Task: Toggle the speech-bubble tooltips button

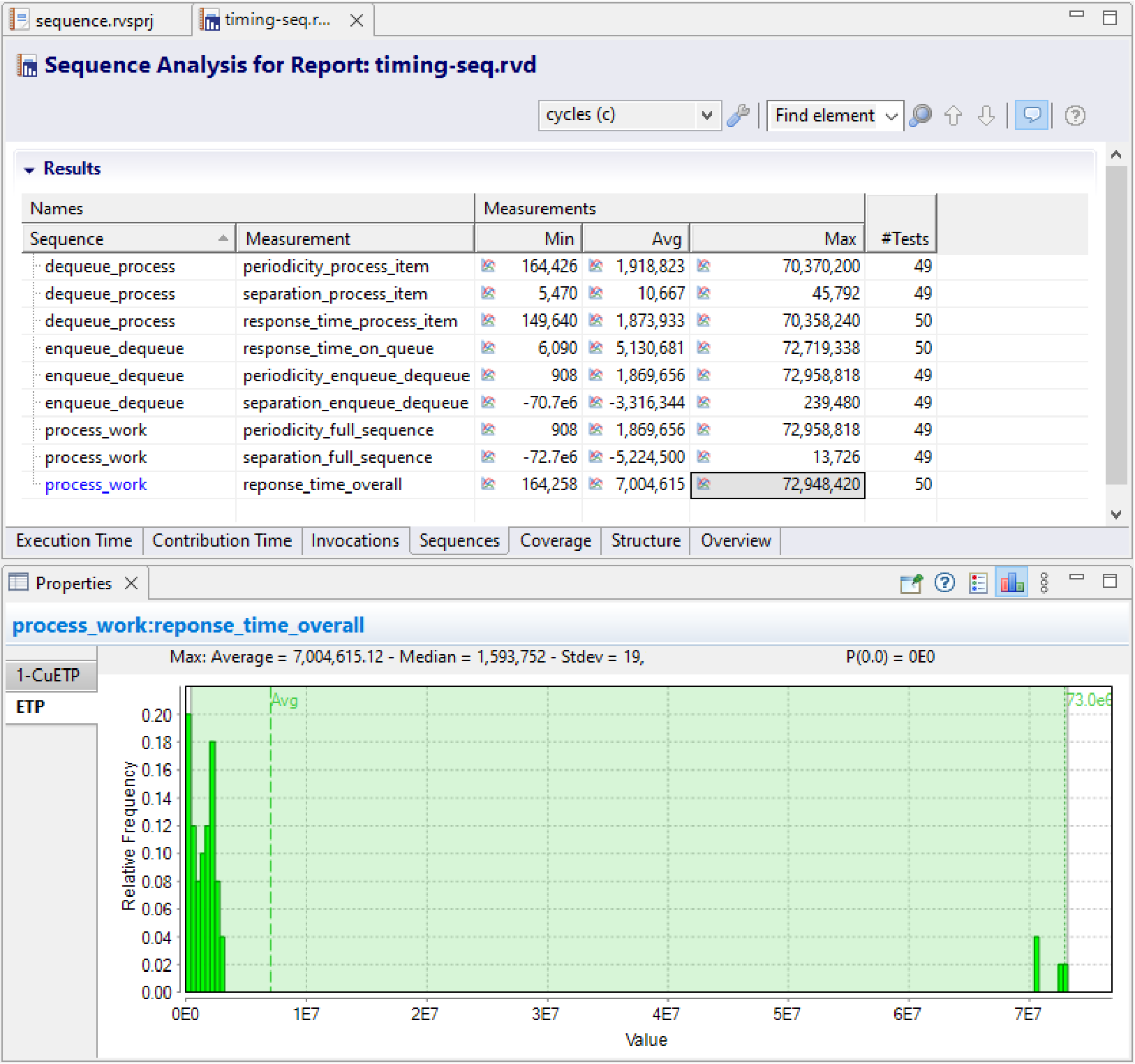Action: point(1032,115)
